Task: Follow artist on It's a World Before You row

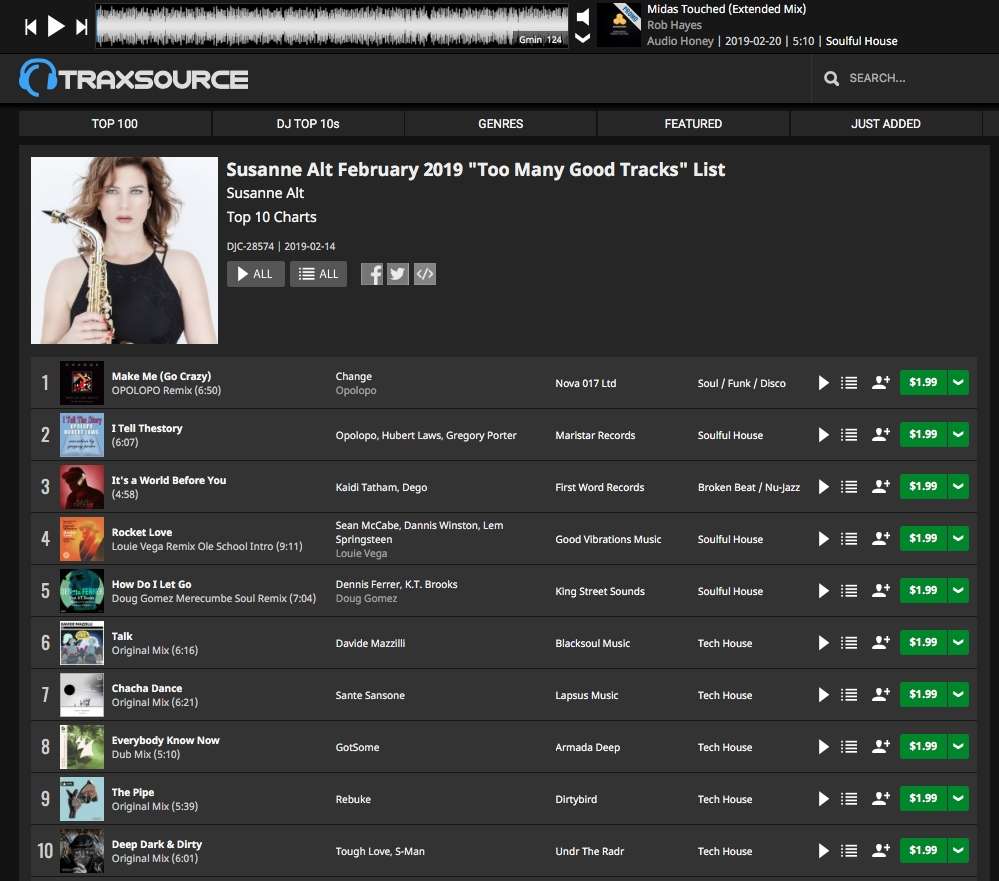Action: tap(880, 486)
